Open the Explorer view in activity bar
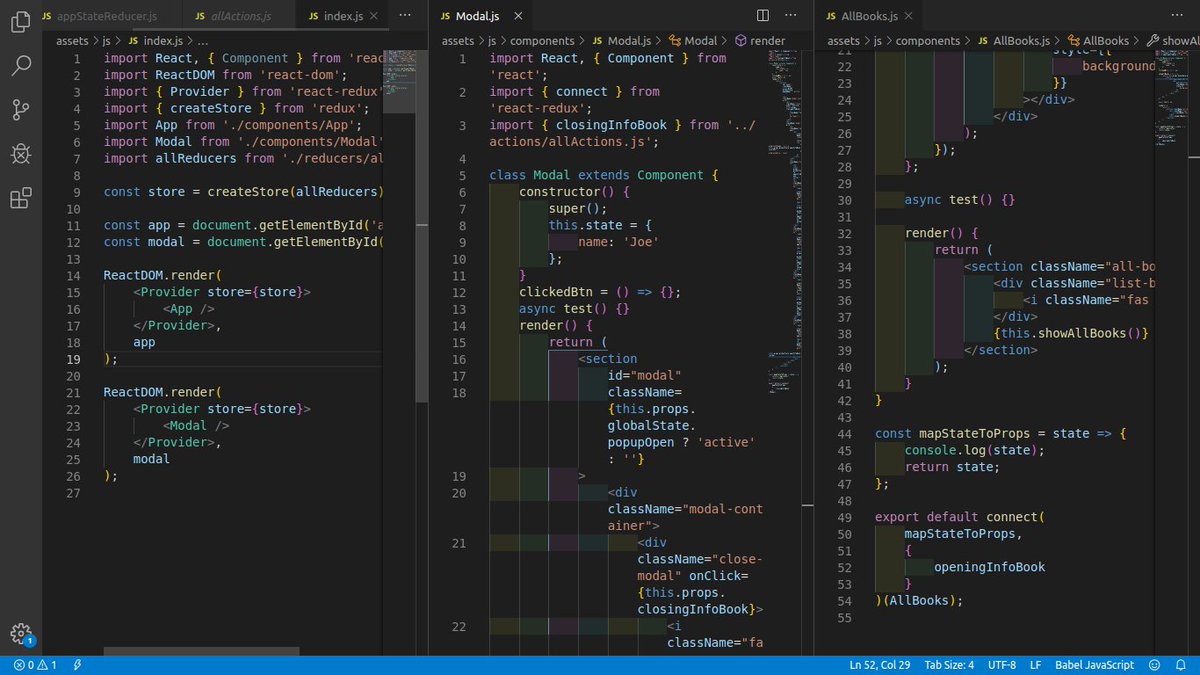Image resolution: width=1200 pixels, height=675 pixels. point(20,22)
